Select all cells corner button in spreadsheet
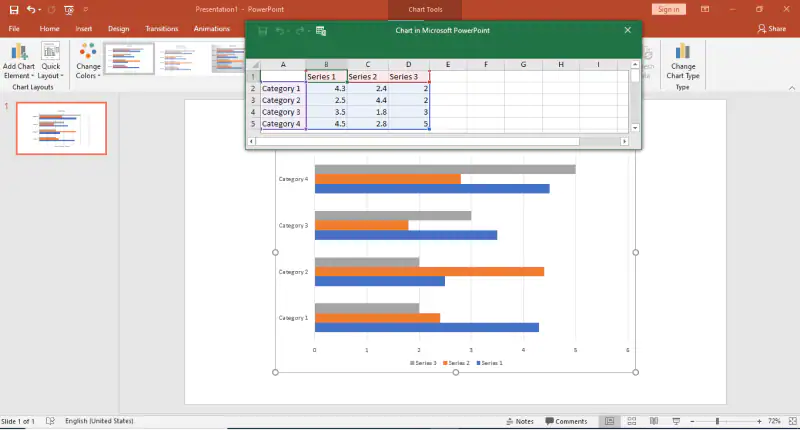 (254, 65)
